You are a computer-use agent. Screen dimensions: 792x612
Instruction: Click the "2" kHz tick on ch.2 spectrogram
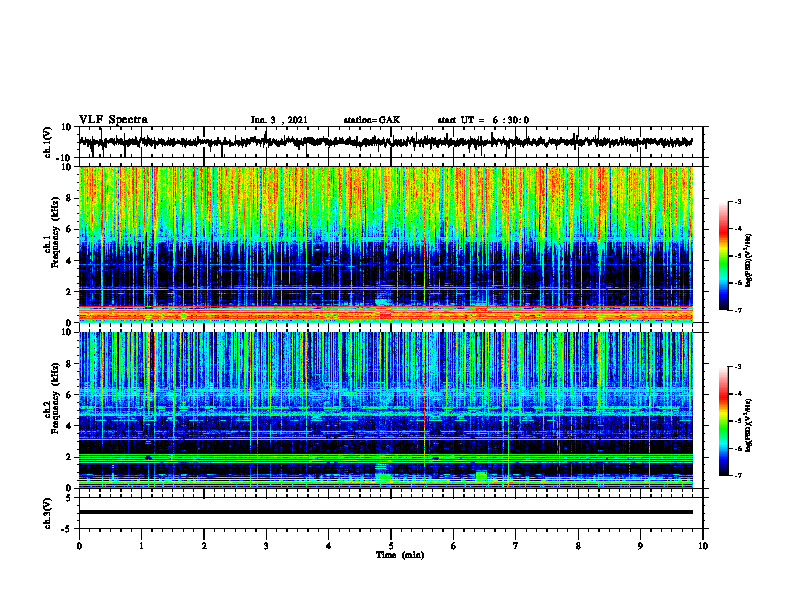[69, 457]
